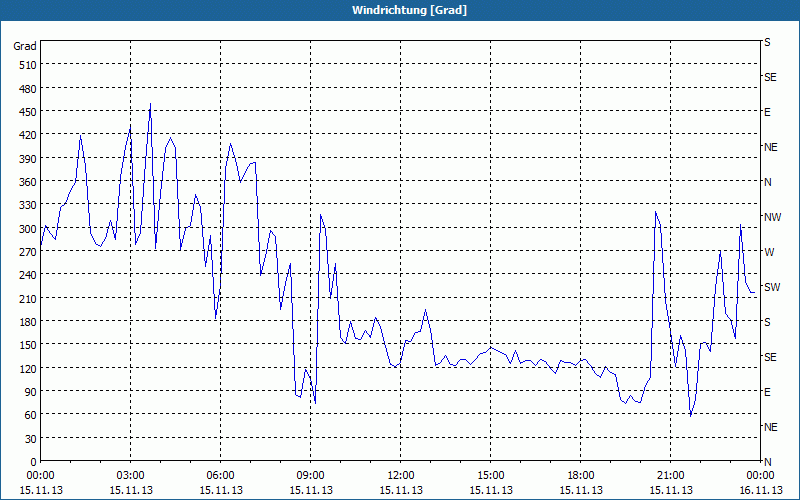This screenshot has height=500, width=800.
Task: Click the 240 degree axis label
Action: tap(29, 275)
